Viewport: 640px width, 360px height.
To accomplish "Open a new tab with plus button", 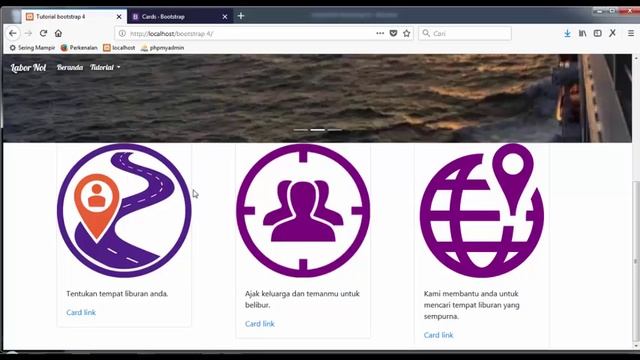I will pyautogui.click(x=241, y=16).
